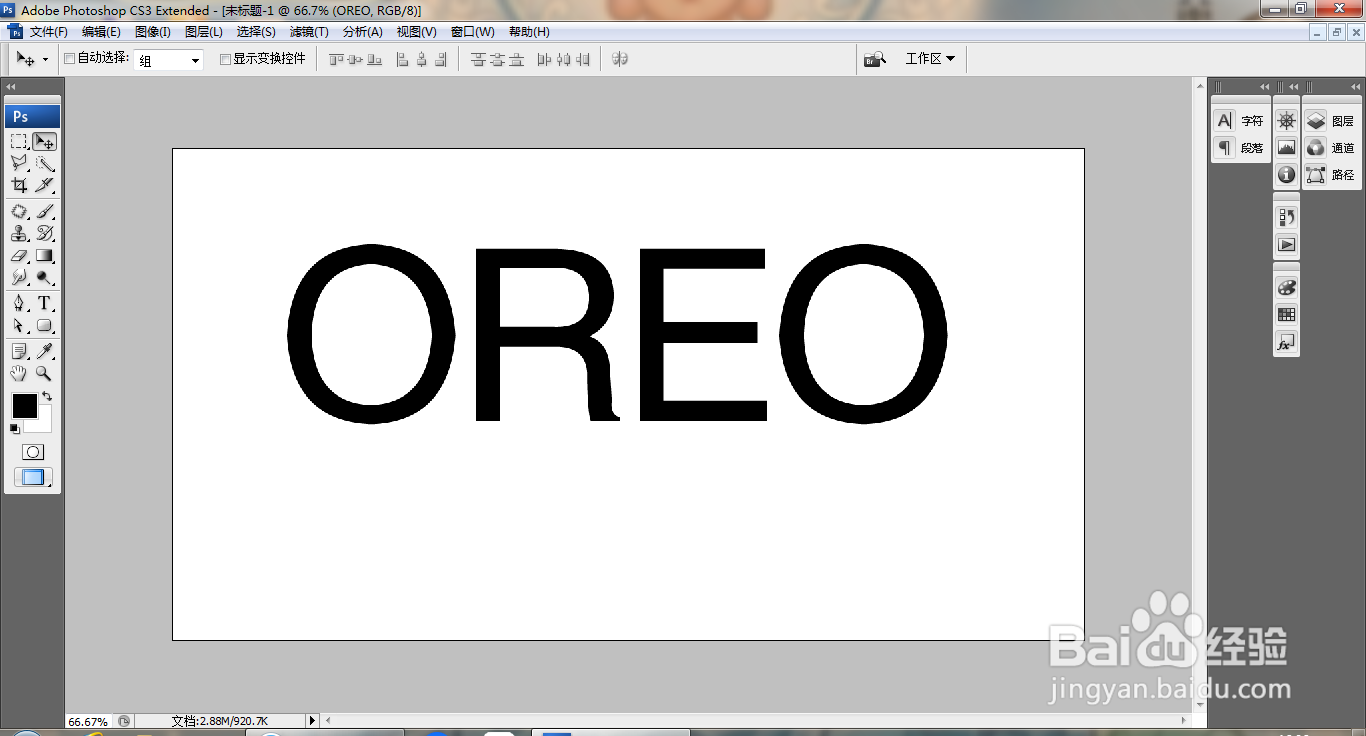1366x736 pixels.
Task: Open the Actions panel play icon
Action: click(x=1287, y=244)
